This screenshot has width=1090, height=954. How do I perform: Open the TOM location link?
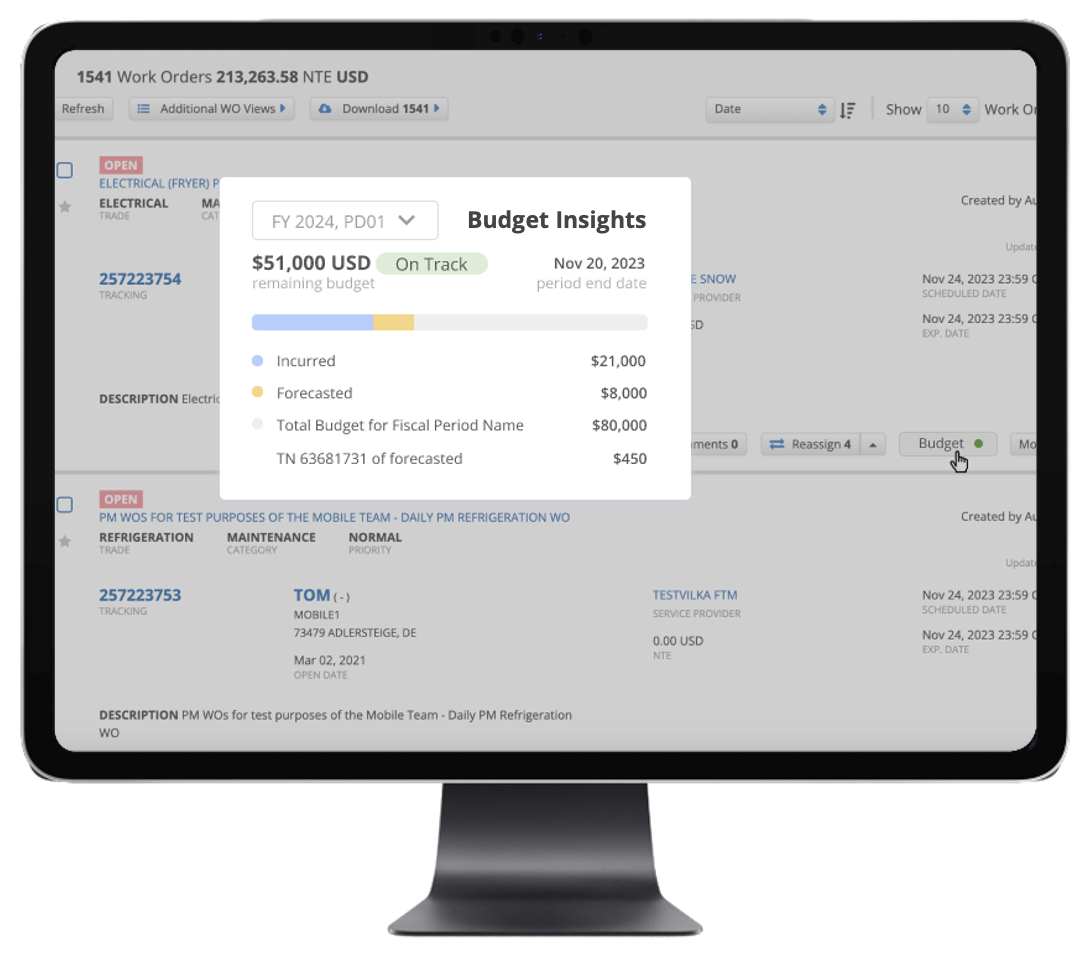pos(311,595)
